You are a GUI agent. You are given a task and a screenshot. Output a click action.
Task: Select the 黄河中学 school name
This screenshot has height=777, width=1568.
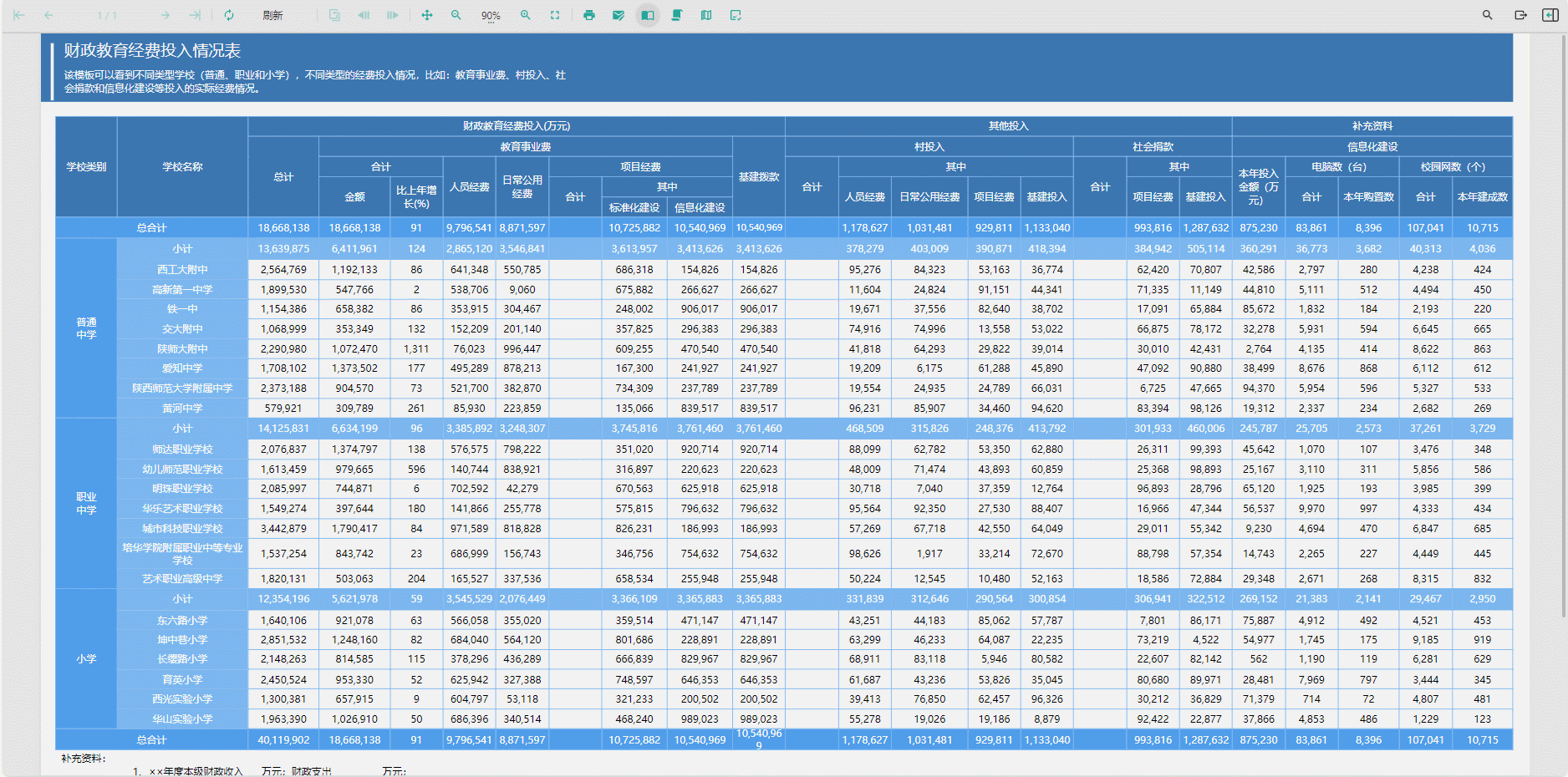point(182,409)
